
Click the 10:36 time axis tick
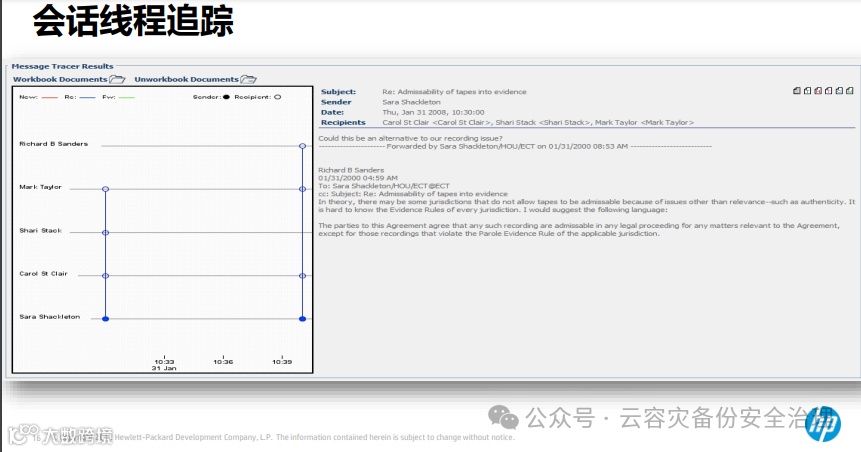point(223,361)
